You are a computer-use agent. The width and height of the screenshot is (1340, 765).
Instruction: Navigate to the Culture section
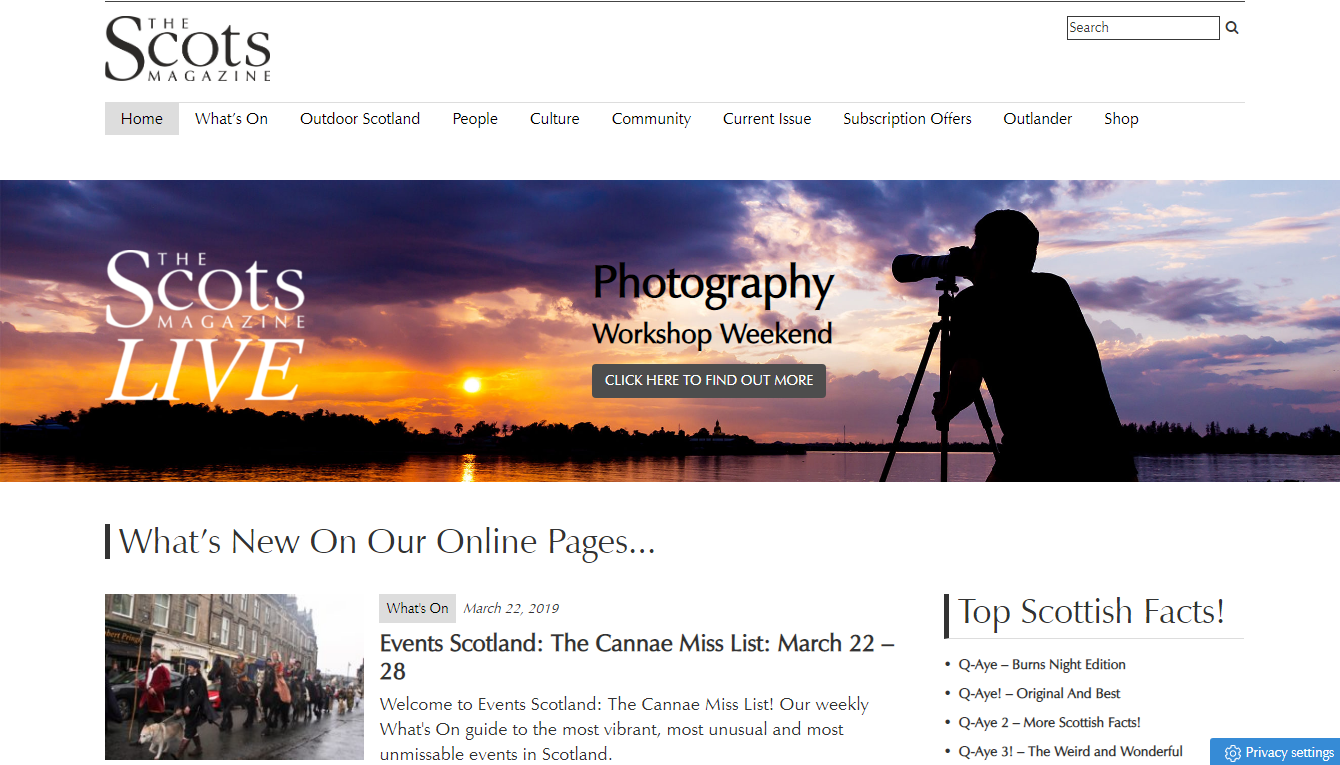pyautogui.click(x=555, y=119)
